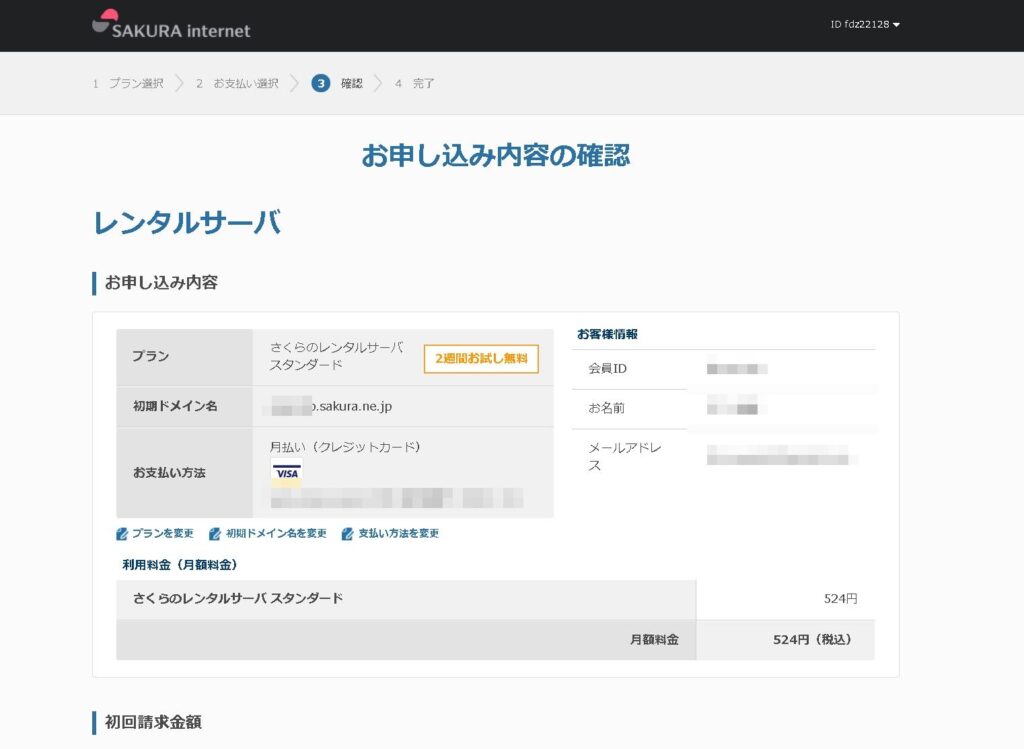Screen dimensions: 1024x749
Task: Click the VISA card logo
Action: tap(287, 472)
